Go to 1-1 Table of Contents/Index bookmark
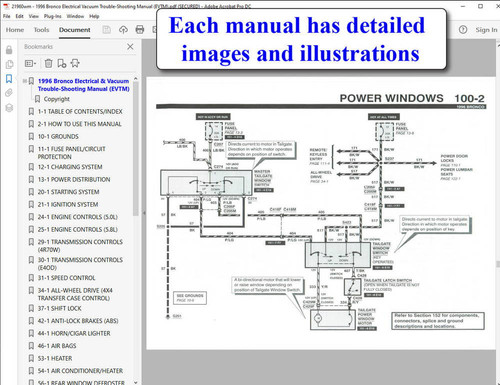 (x=80, y=111)
